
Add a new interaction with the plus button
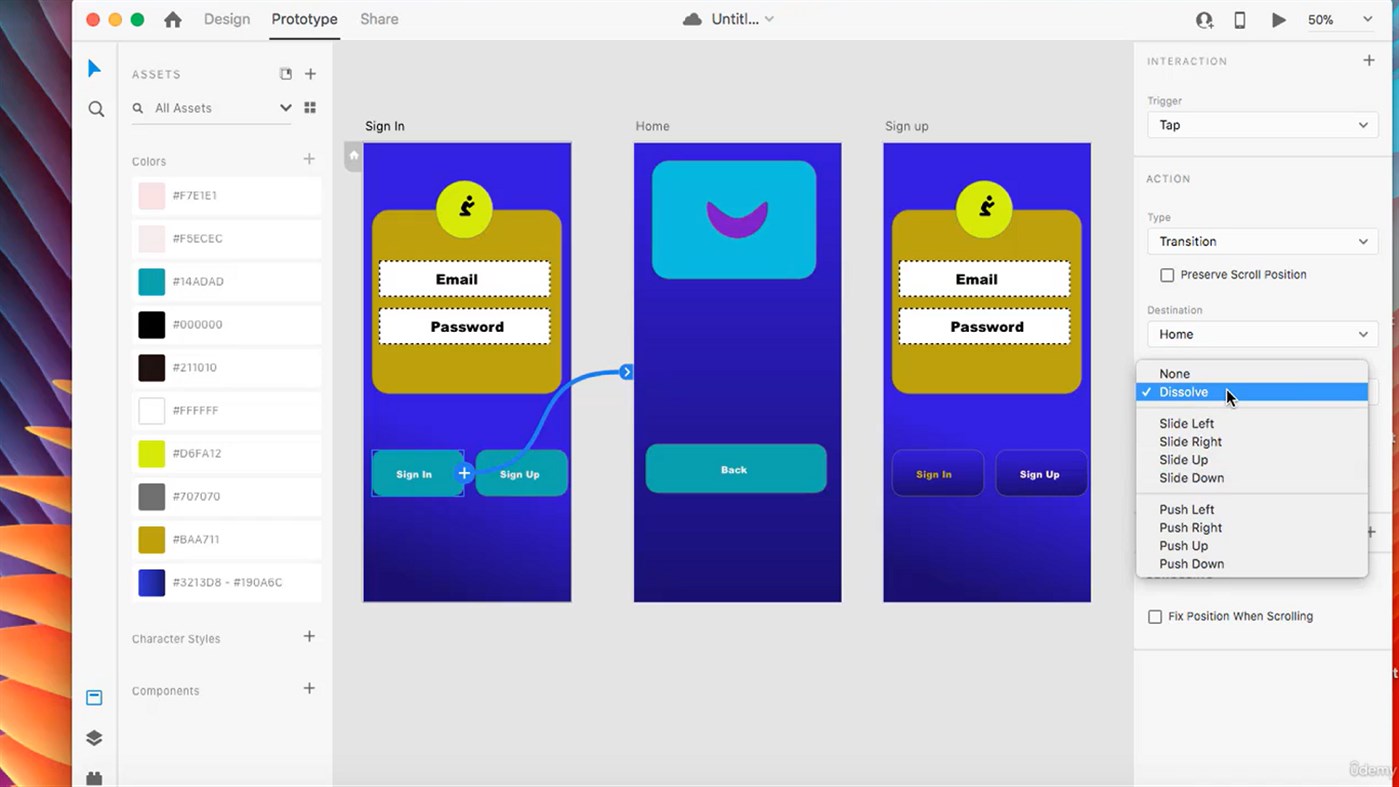(x=1369, y=60)
